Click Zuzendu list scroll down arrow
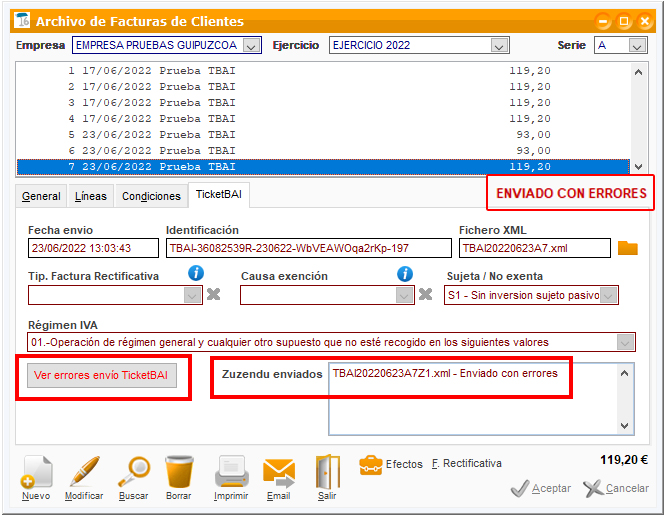 625,426
